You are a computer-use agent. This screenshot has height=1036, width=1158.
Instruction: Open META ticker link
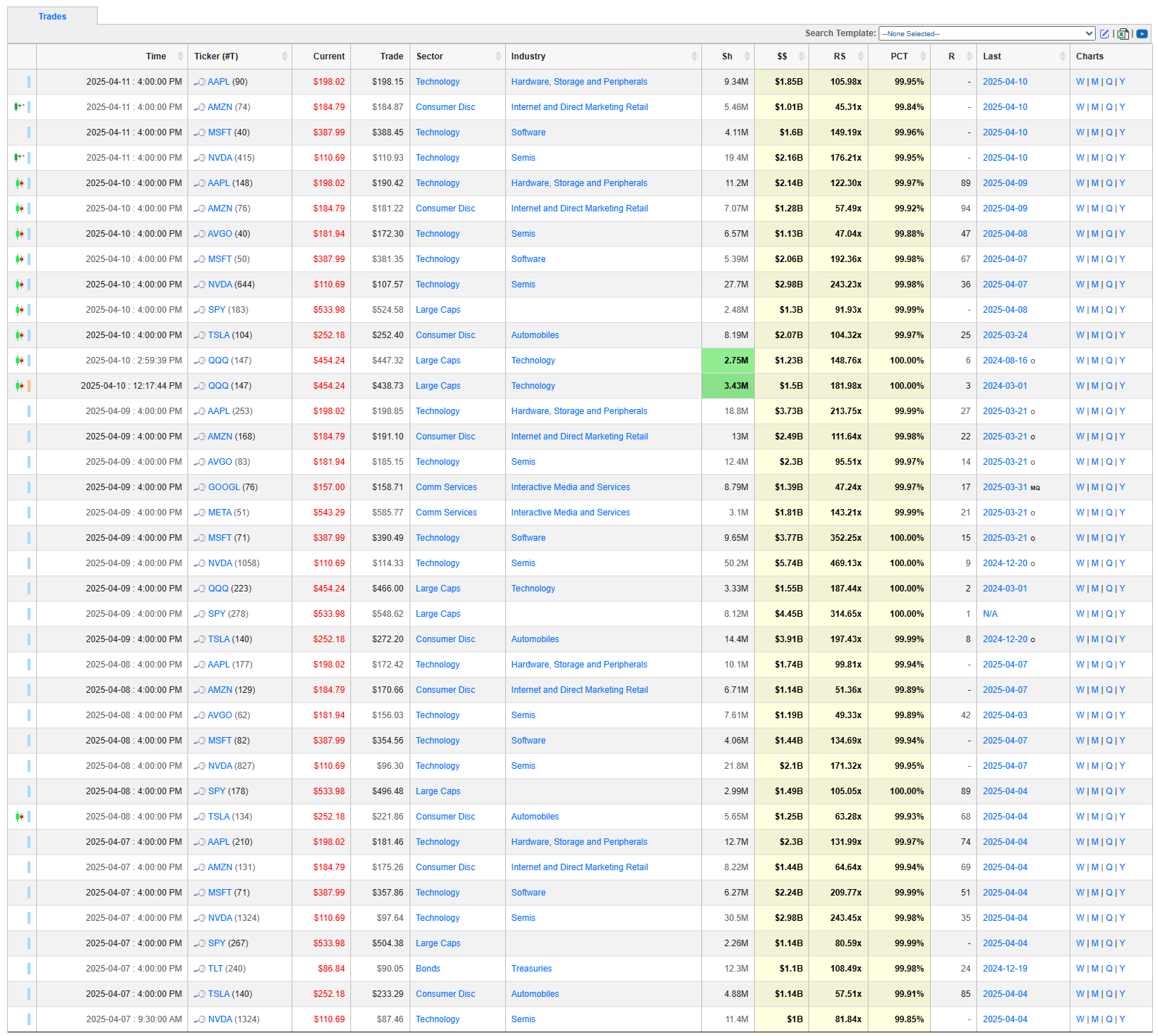tap(220, 513)
